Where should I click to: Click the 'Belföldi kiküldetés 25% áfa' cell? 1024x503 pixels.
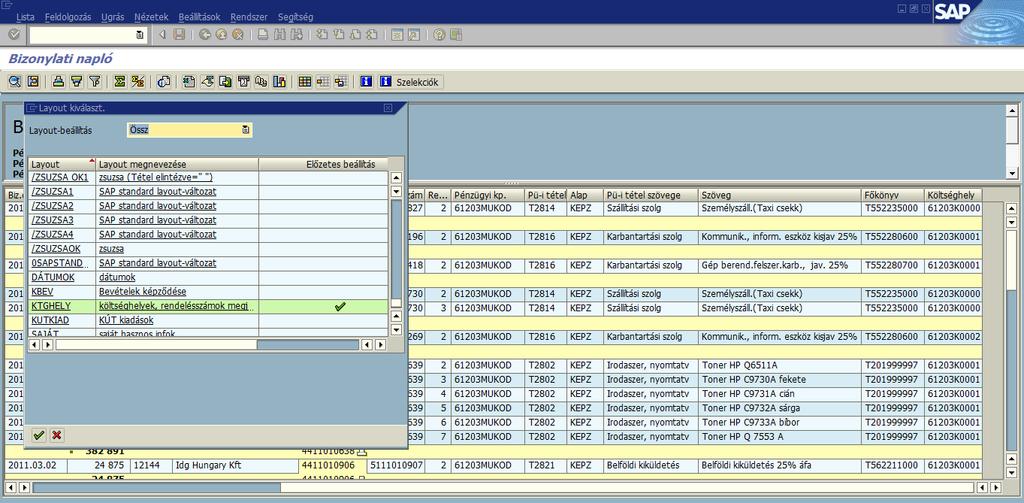tap(779, 466)
